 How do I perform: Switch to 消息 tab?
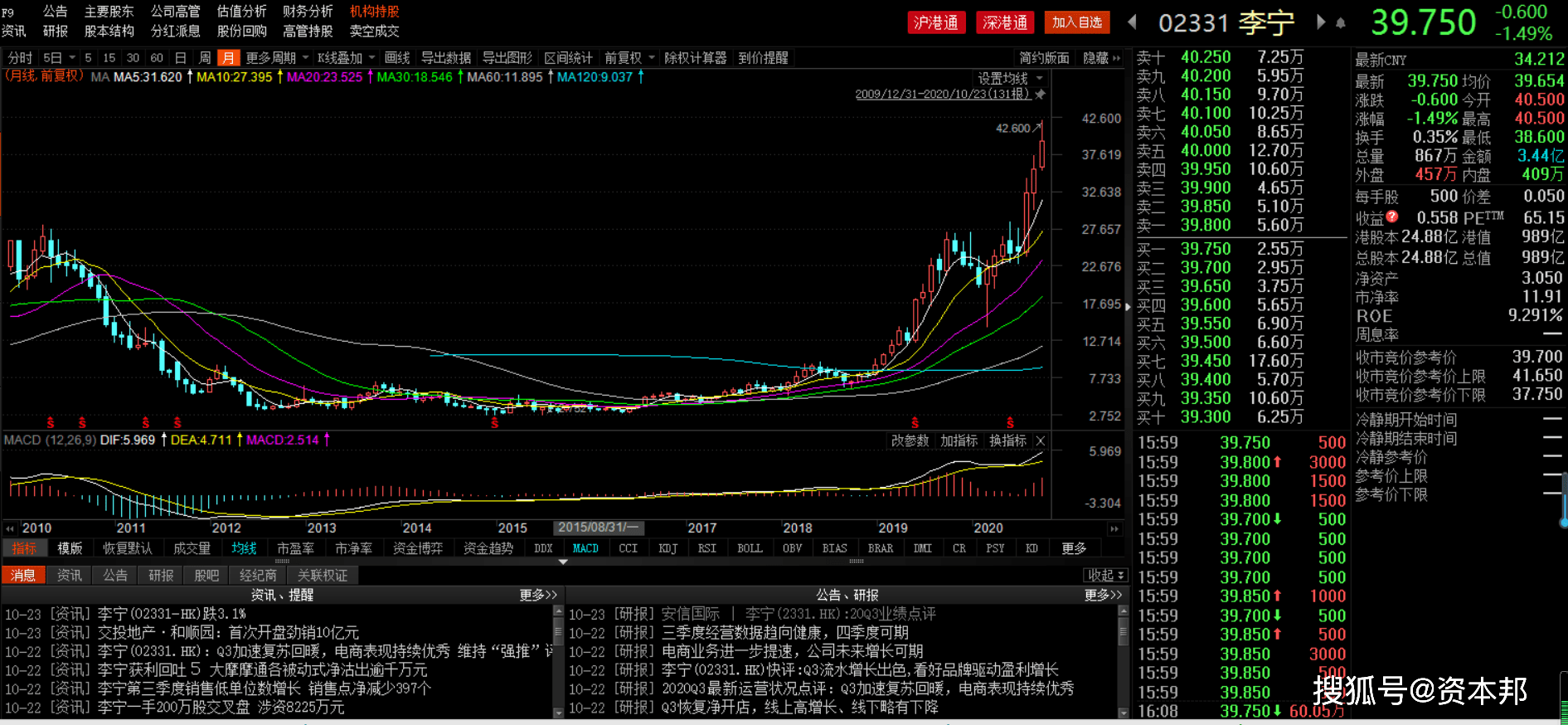(23, 575)
